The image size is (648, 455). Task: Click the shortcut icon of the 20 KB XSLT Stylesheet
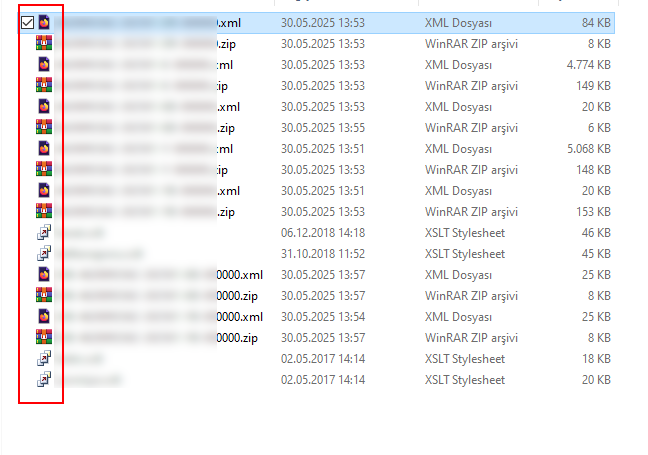44,379
